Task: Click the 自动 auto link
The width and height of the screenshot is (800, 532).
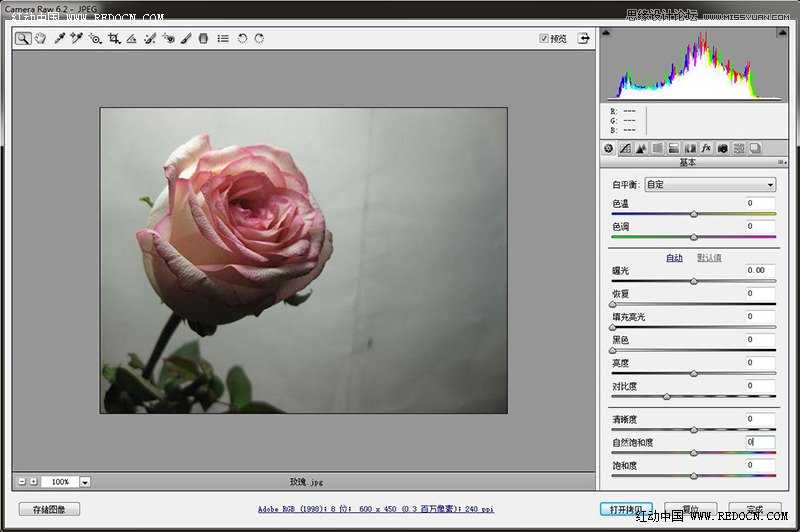Action: tap(674, 258)
